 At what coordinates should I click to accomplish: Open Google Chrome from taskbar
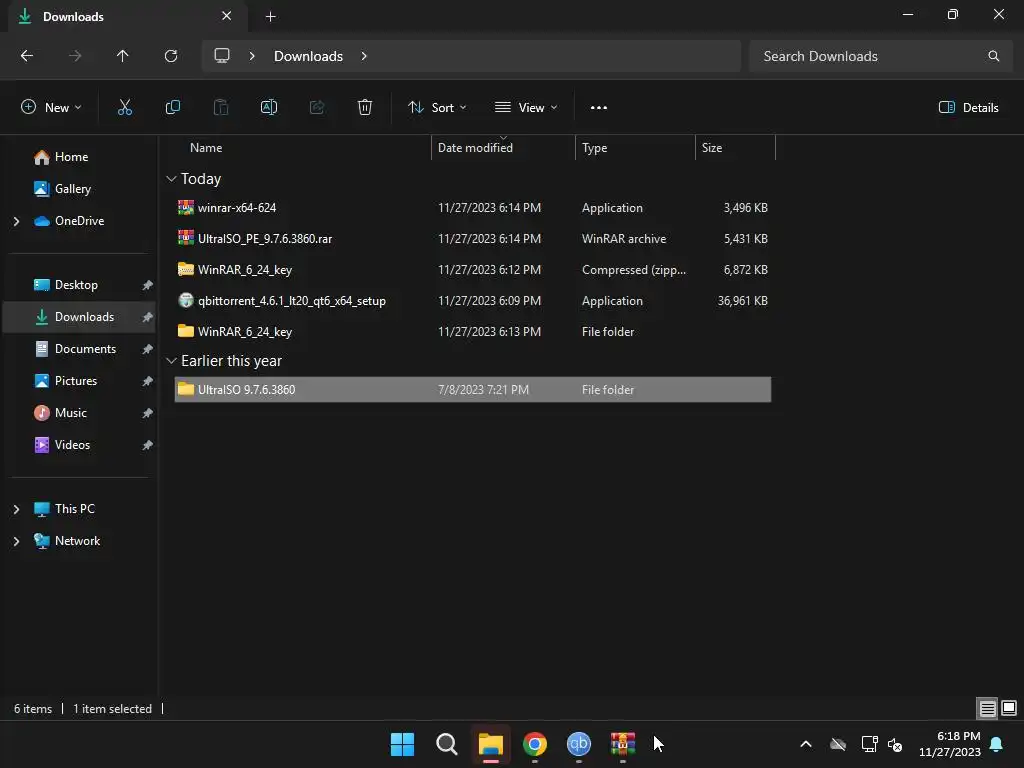tap(534, 744)
